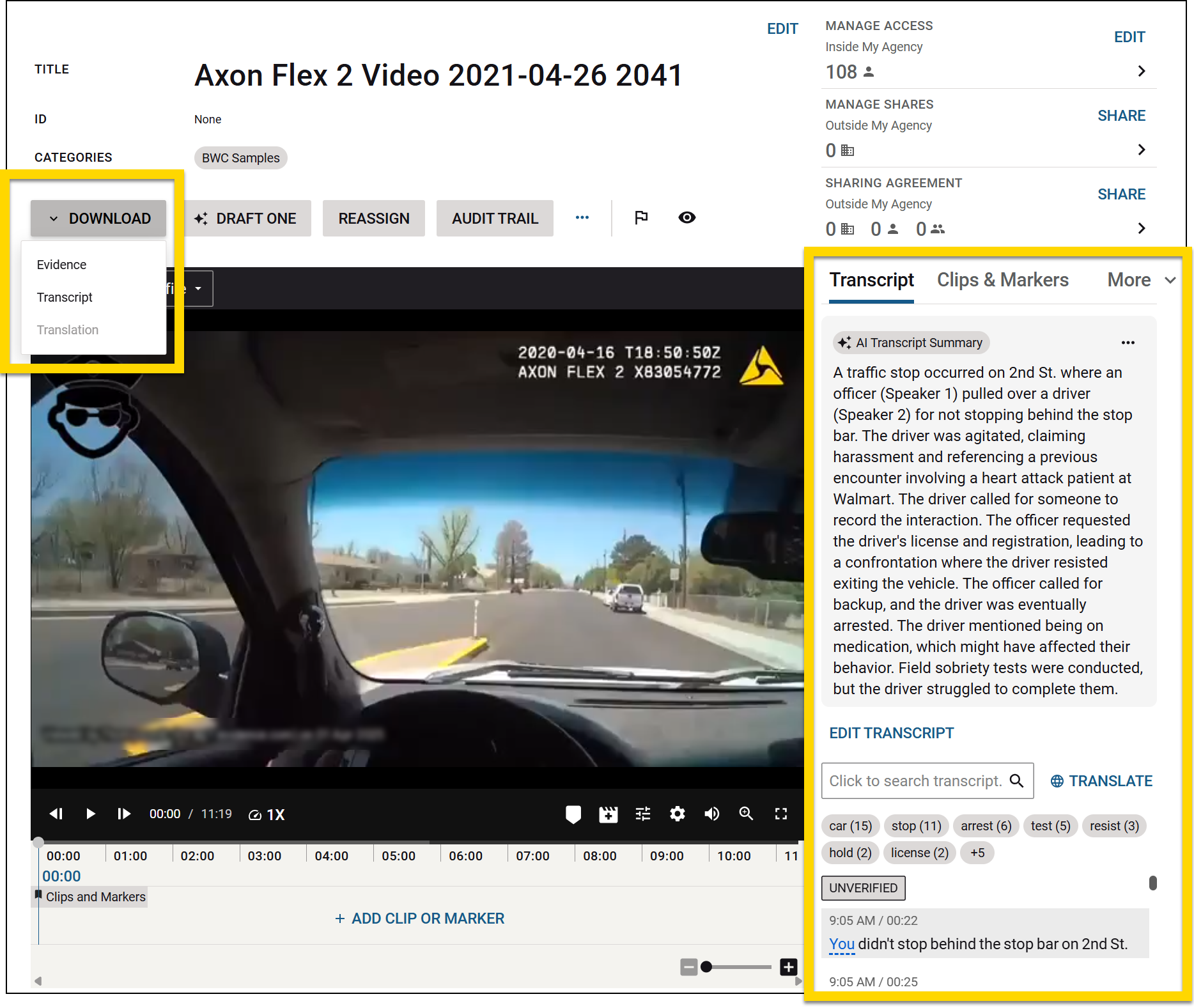1194x1008 pixels.
Task: Click the add marker icon in player
Action: [573, 814]
